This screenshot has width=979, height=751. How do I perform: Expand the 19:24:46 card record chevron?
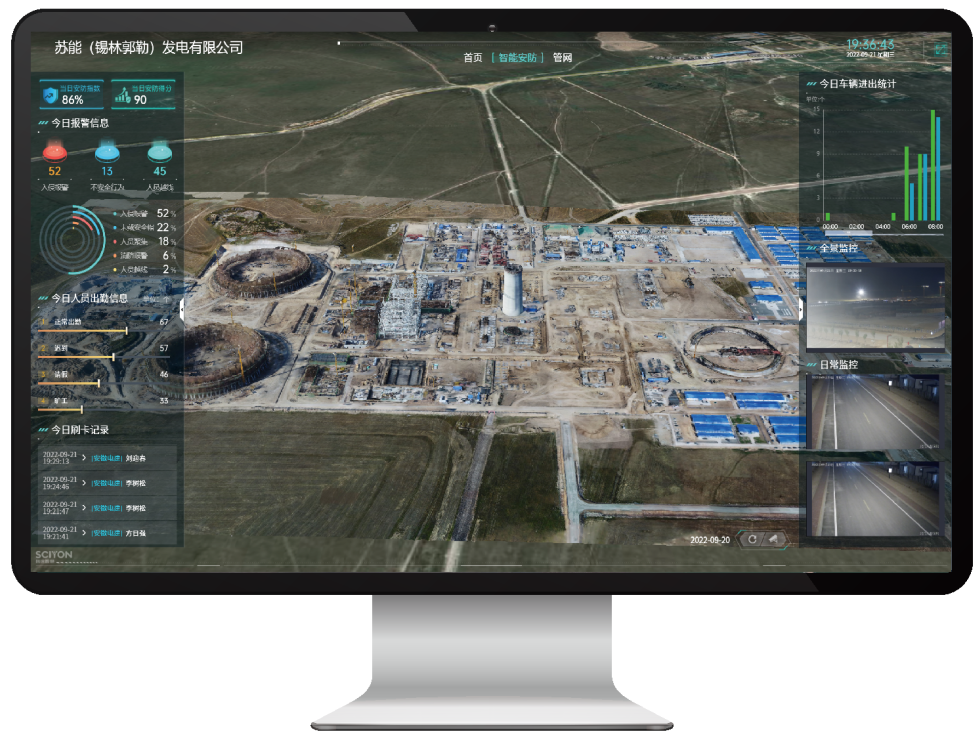[84, 483]
